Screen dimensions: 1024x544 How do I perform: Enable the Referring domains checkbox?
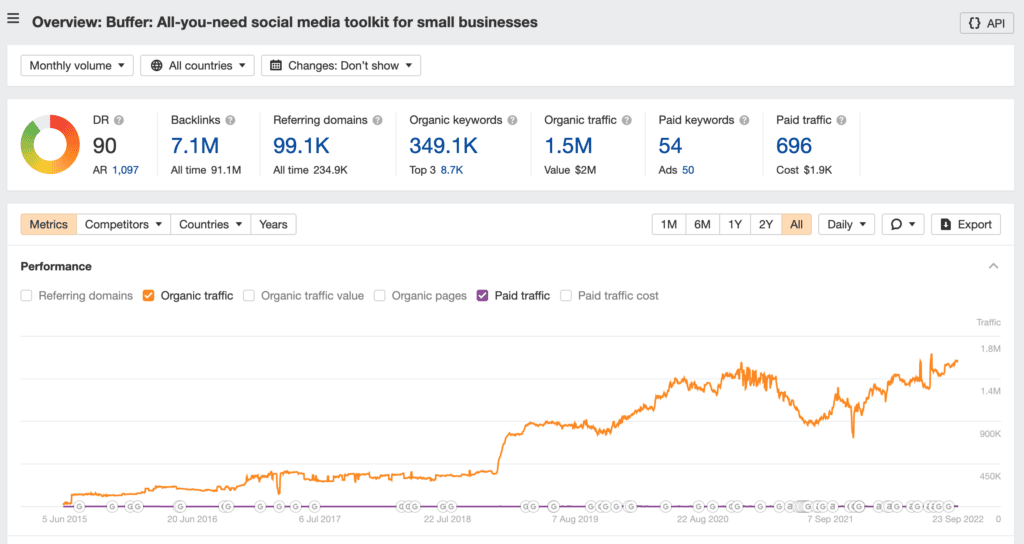click(x=28, y=296)
